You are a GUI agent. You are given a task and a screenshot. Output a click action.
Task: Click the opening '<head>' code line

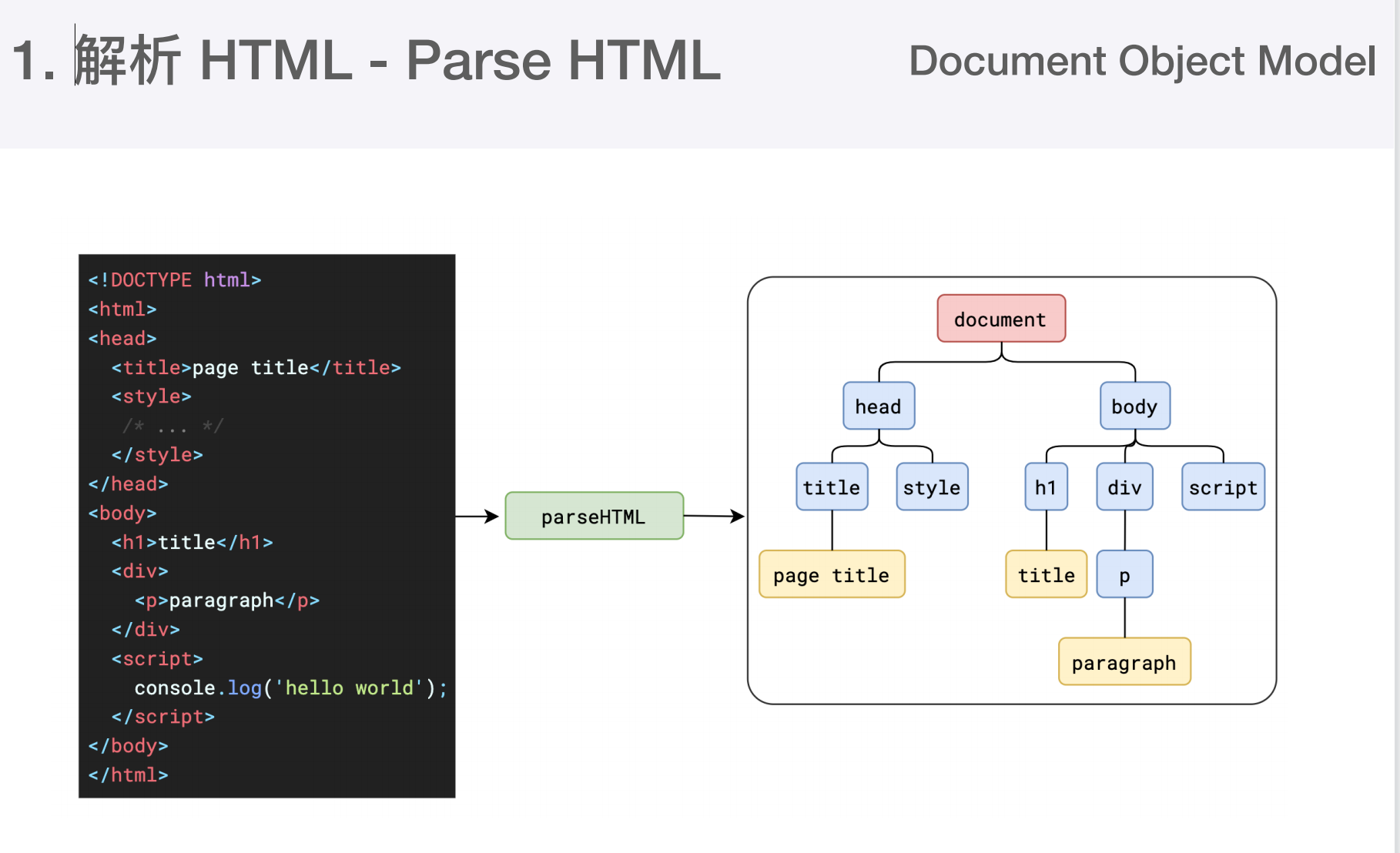[x=122, y=338]
